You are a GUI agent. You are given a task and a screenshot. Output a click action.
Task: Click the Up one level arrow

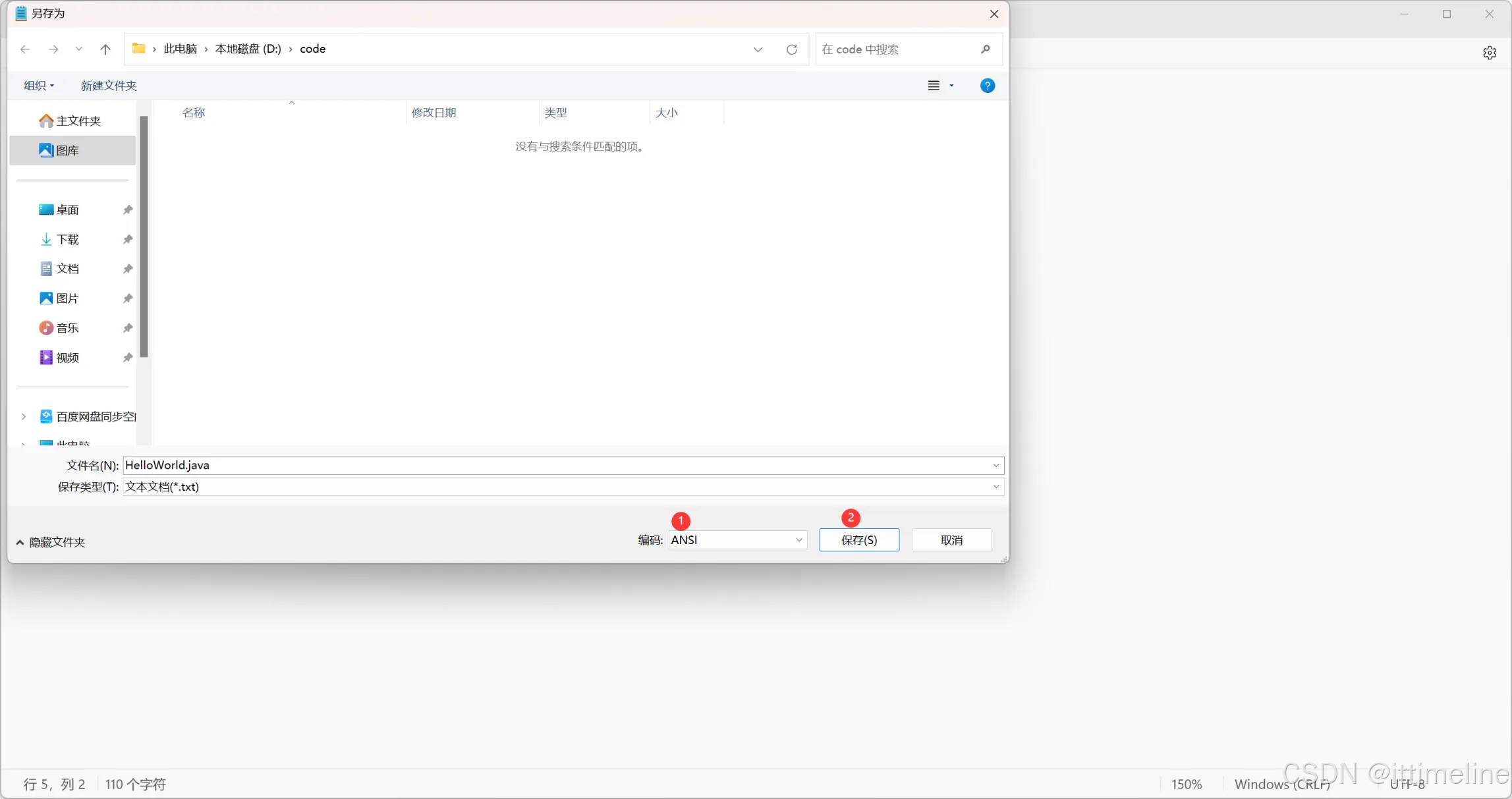tap(105, 49)
